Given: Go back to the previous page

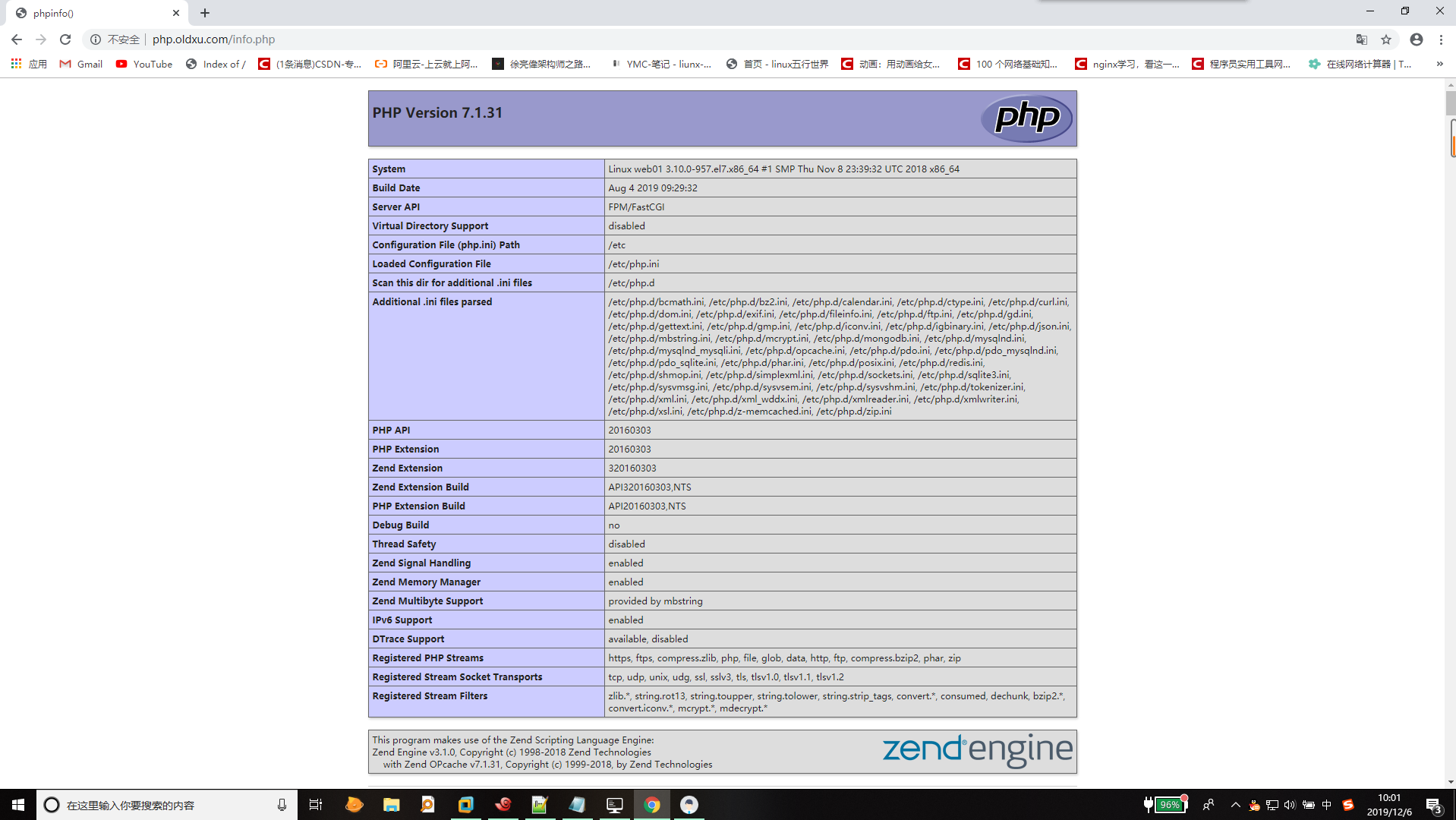Looking at the screenshot, I should tap(17, 39).
